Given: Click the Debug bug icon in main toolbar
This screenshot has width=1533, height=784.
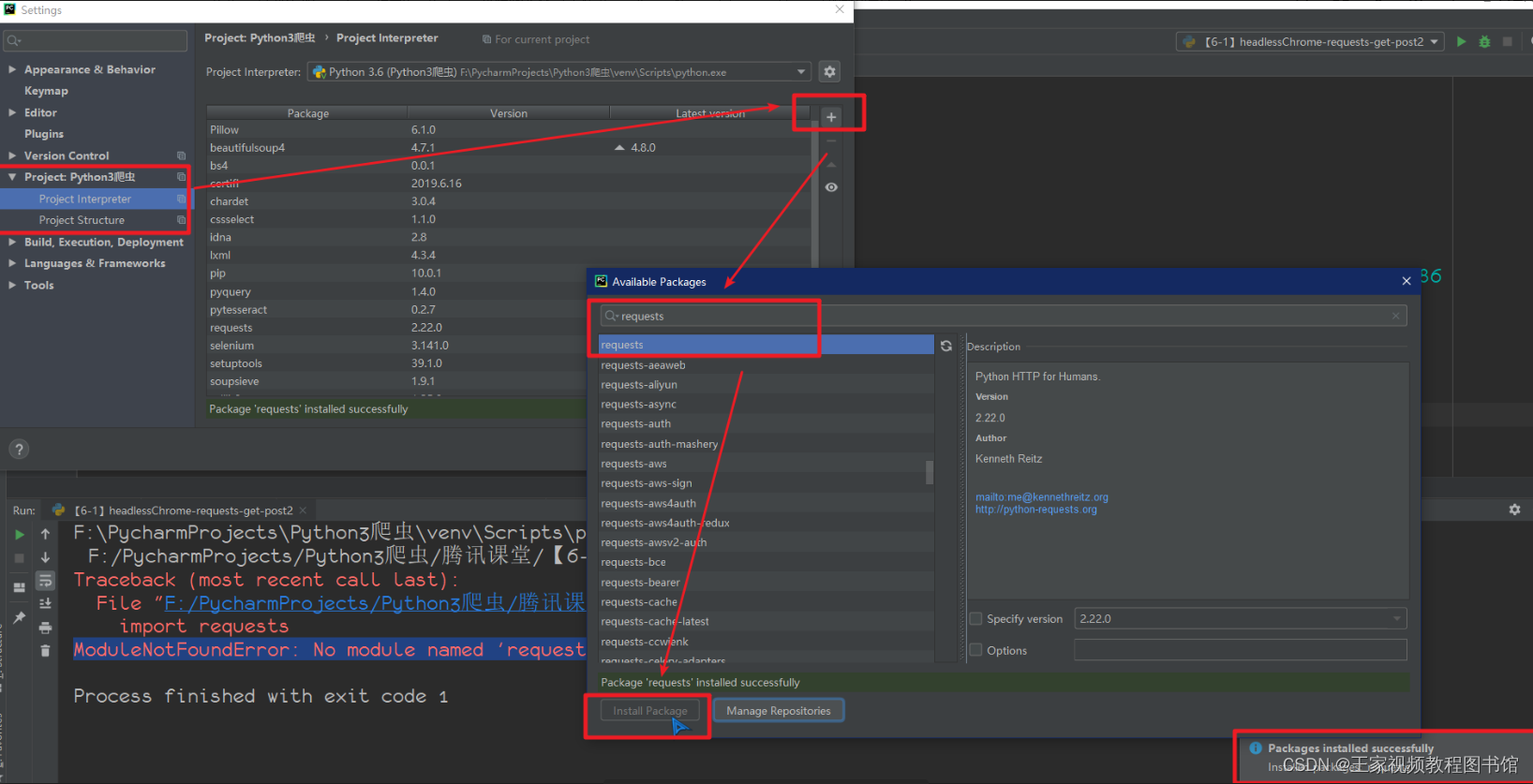Looking at the screenshot, I should tap(1484, 41).
